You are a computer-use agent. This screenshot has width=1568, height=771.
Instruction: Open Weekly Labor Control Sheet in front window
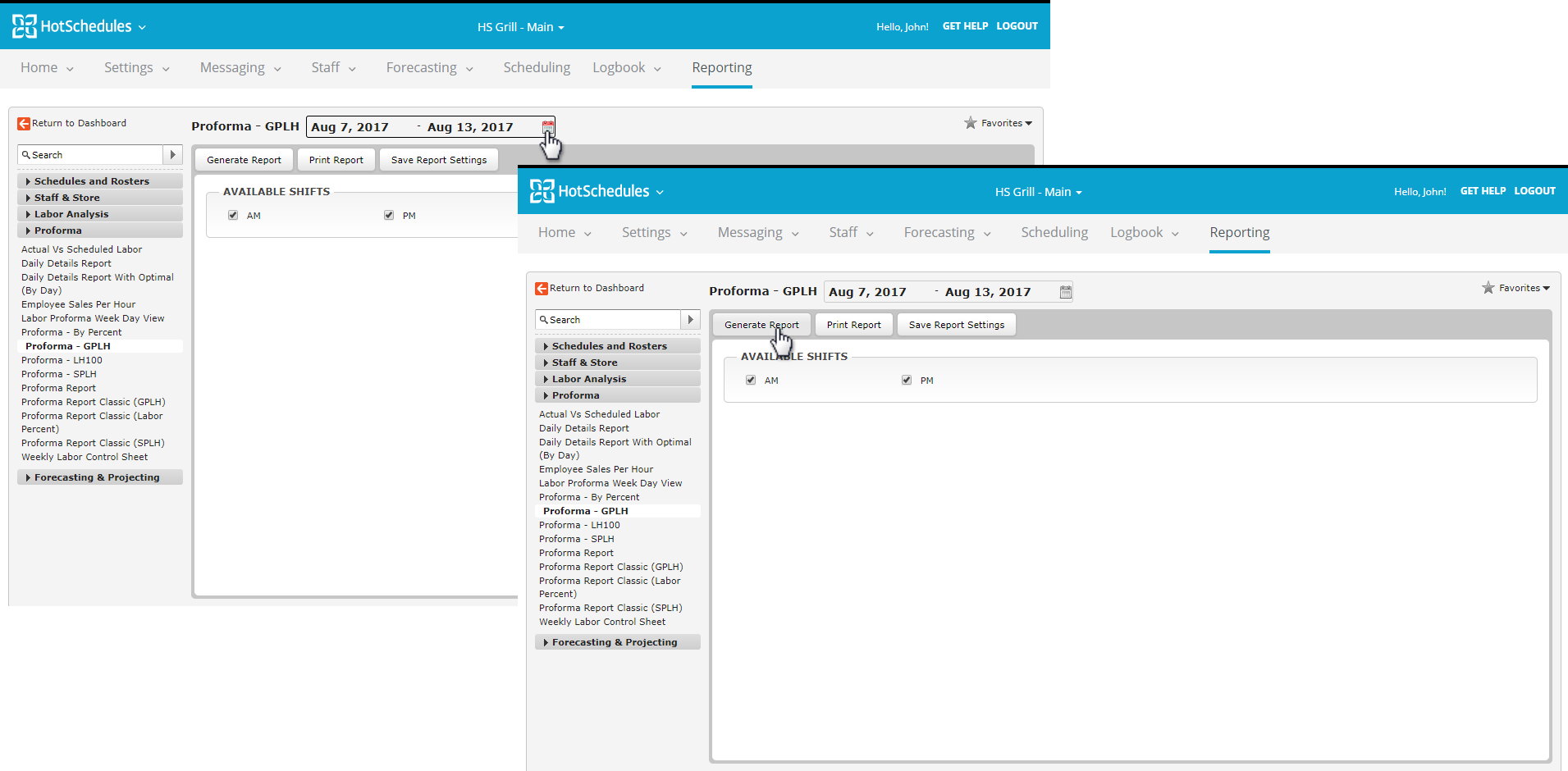click(x=602, y=622)
